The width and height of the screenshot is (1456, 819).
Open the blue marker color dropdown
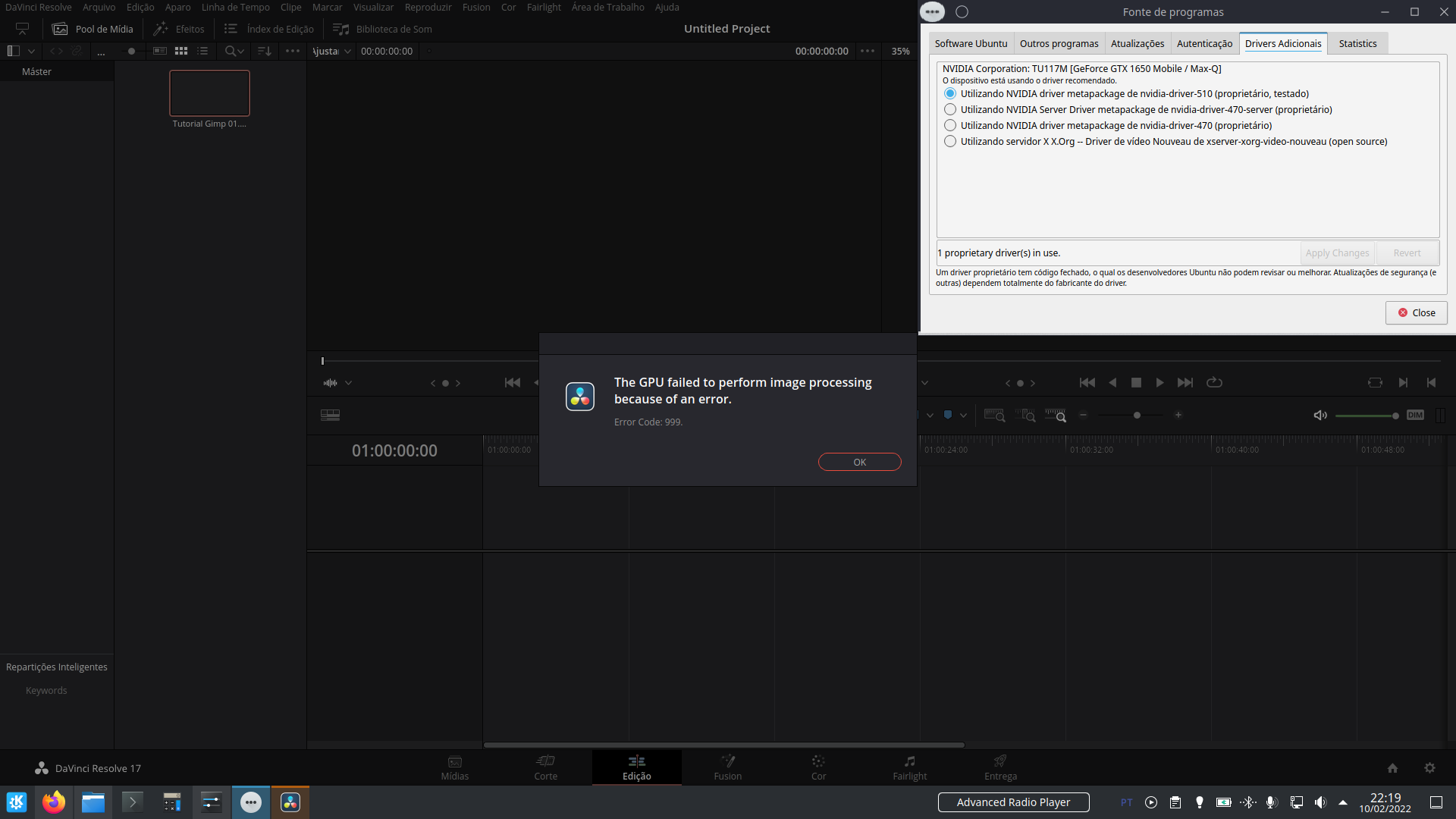[x=963, y=416]
